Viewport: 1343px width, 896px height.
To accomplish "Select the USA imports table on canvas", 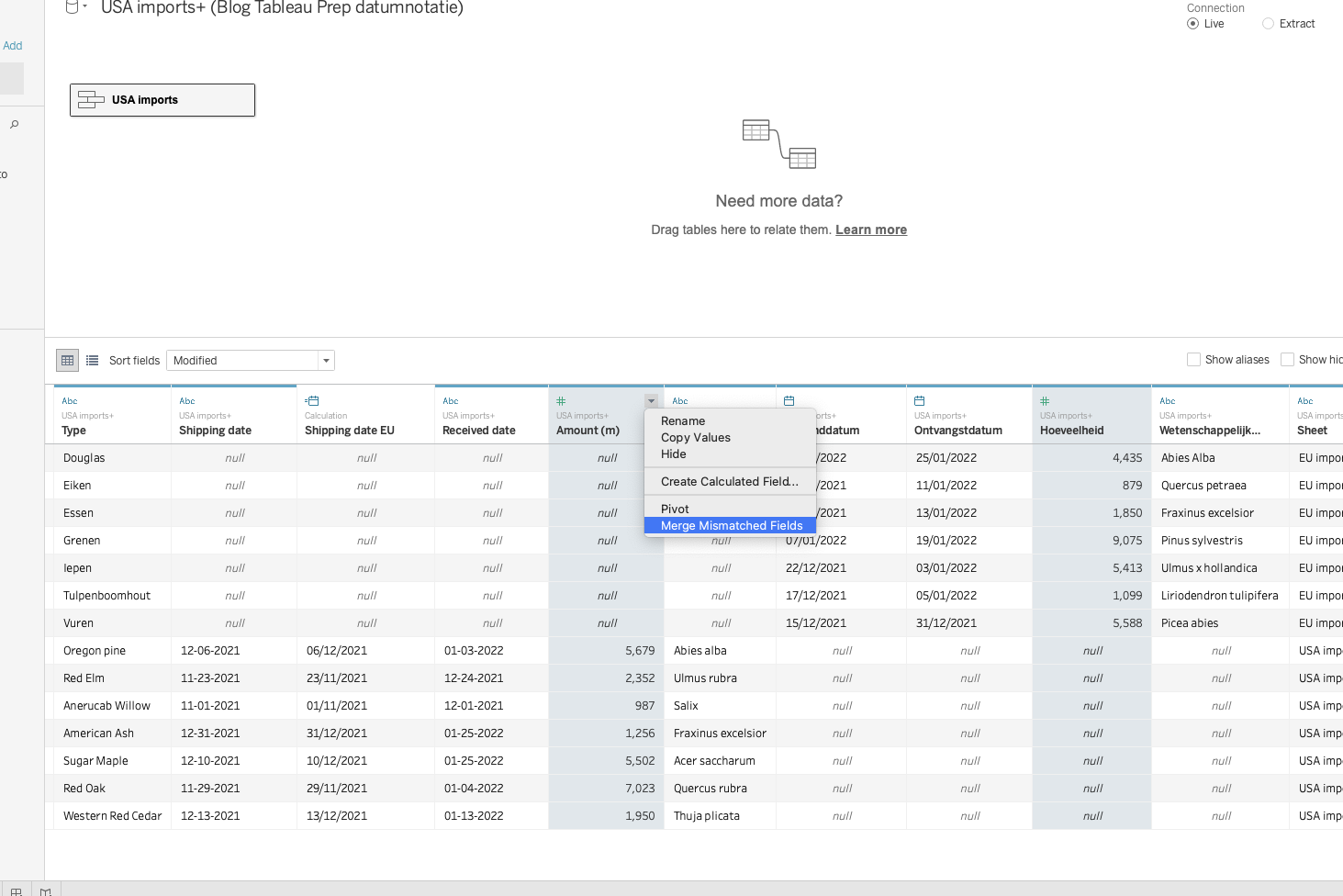I will coord(162,100).
